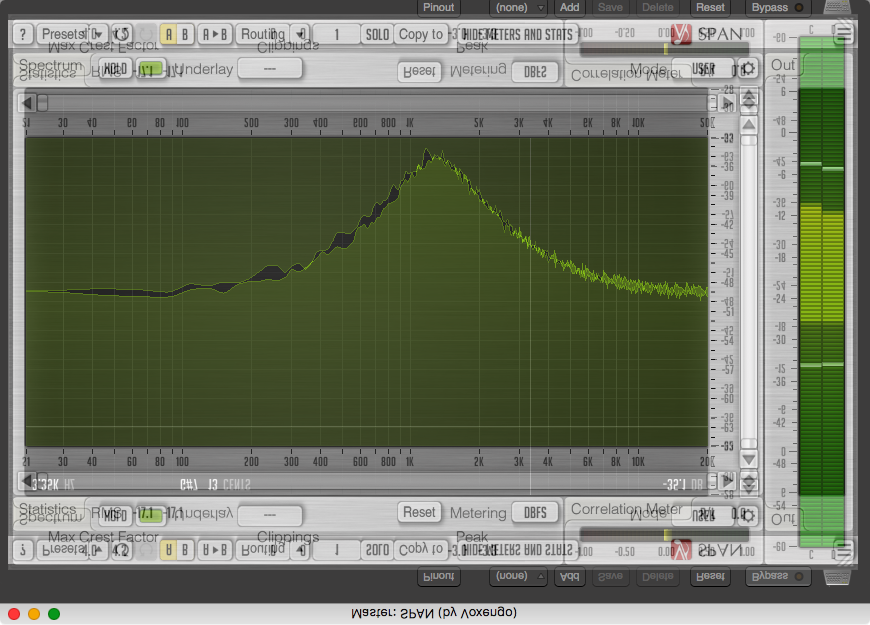Open the hamburger menu next to SPAN logo
870x625 pixels.
click(843, 34)
